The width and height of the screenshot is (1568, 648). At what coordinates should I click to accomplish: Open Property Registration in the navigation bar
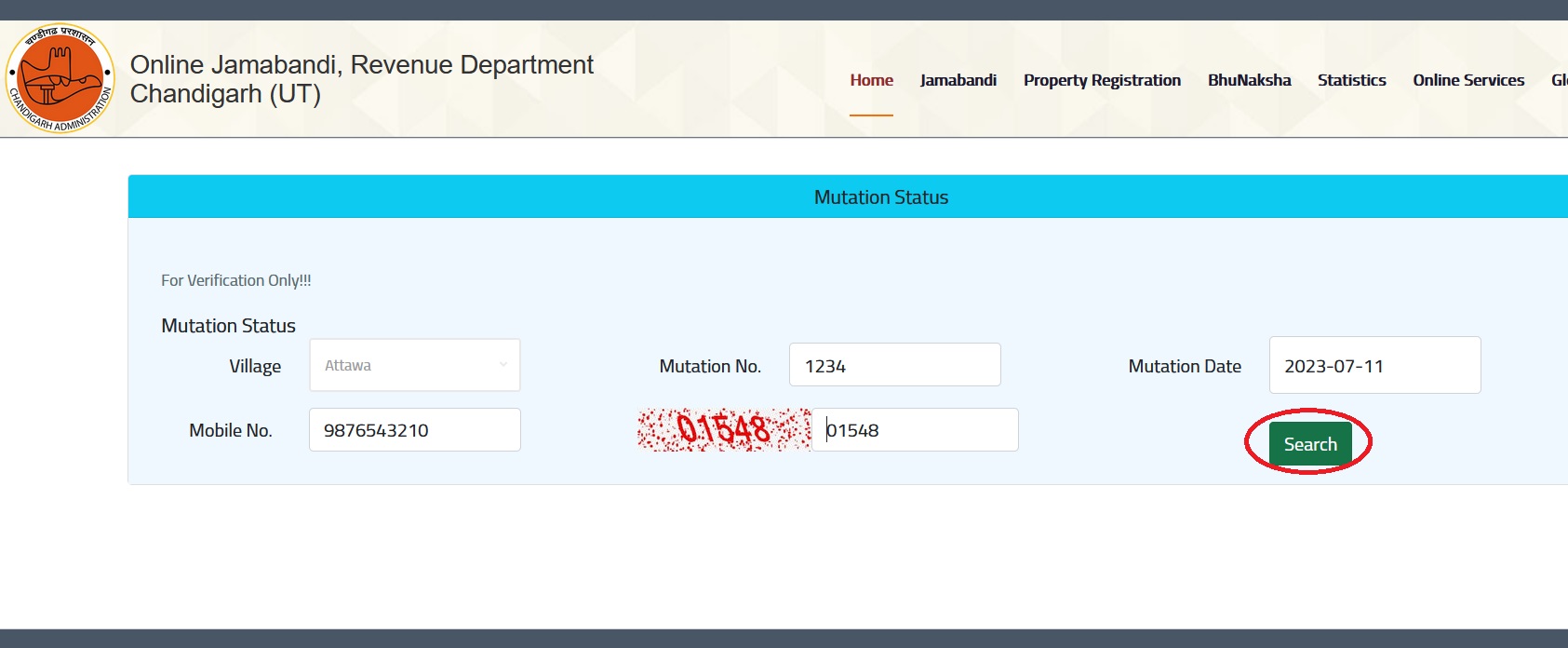1102,80
